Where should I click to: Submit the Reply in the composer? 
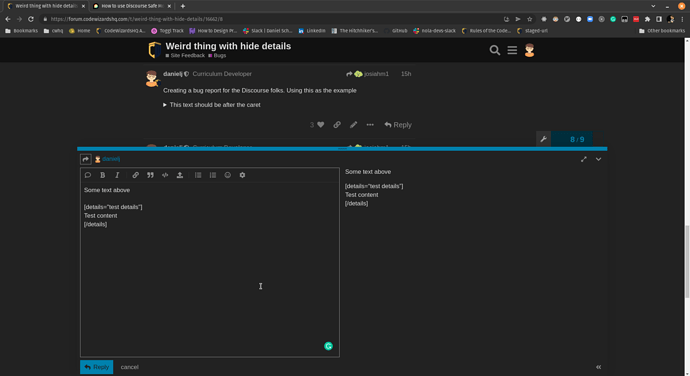[96, 367]
